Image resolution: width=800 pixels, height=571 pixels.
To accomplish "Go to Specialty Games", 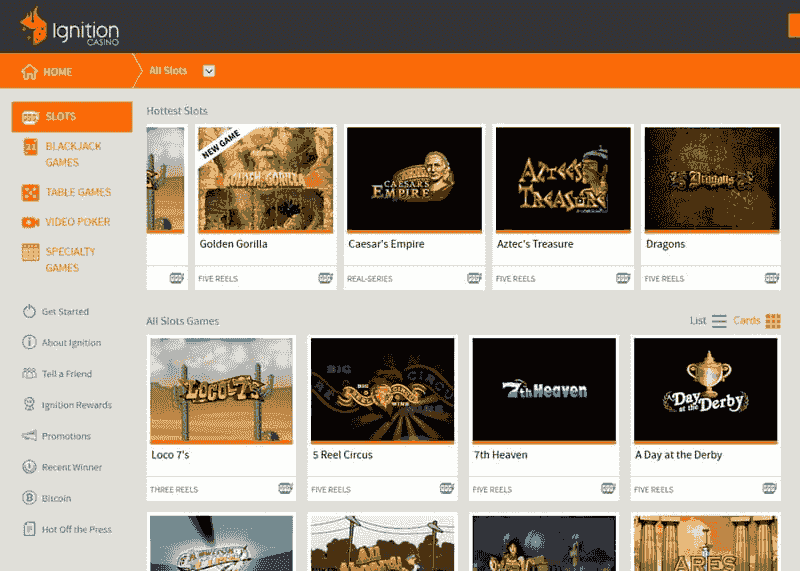I will (71, 260).
